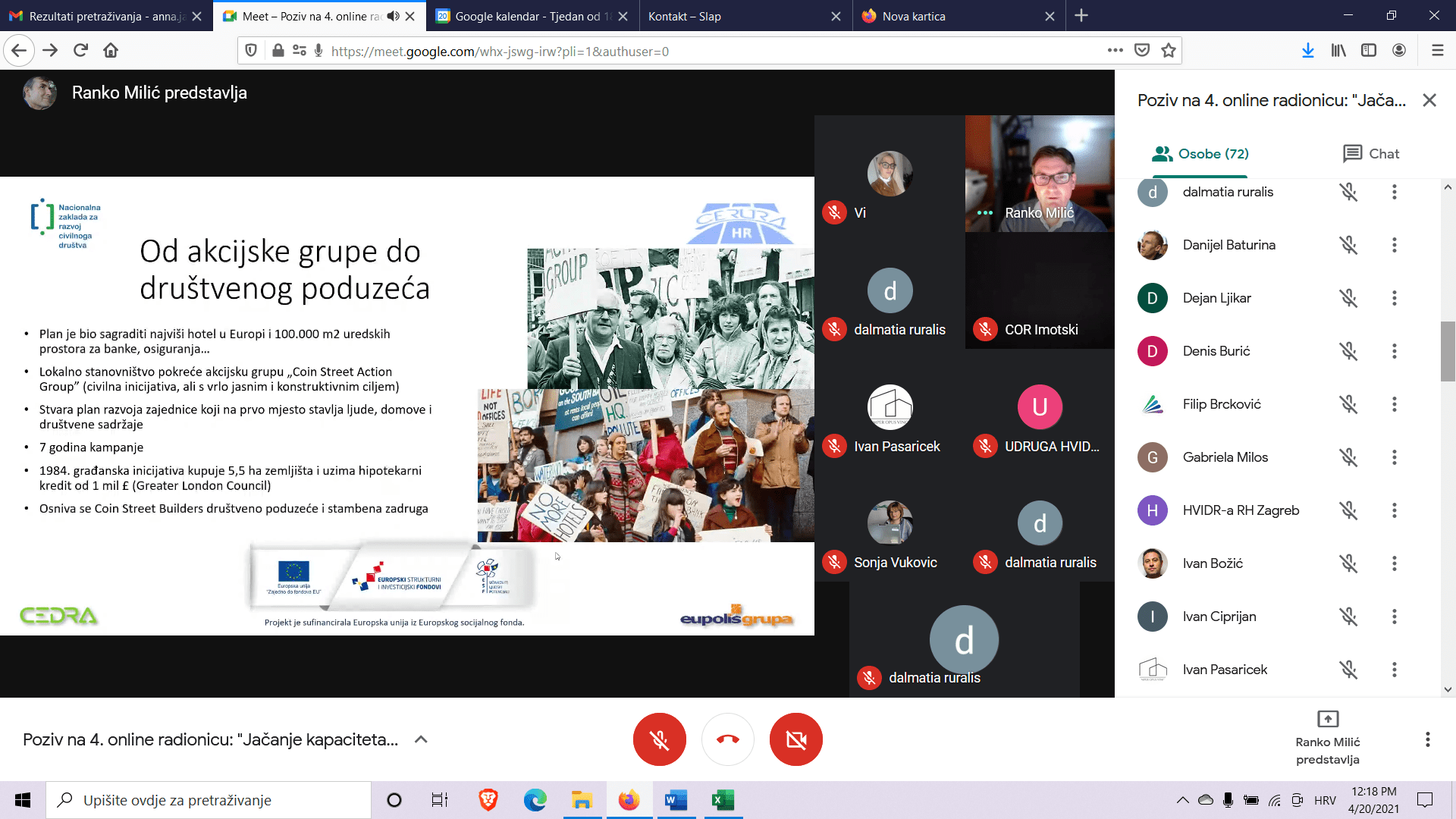The image size is (1456, 819).
Task: Select the Osobe (72) tab
Action: (1200, 154)
